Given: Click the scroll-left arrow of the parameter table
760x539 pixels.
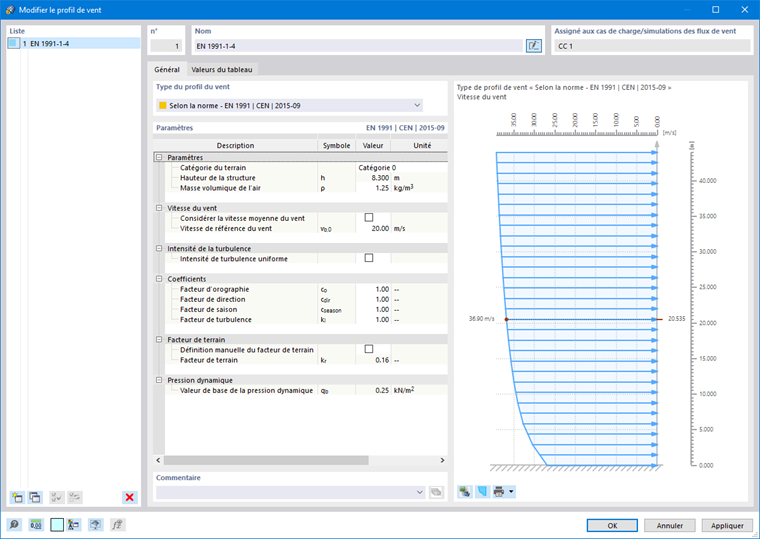Looking at the screenshot, I should click(x=158, y=460).
